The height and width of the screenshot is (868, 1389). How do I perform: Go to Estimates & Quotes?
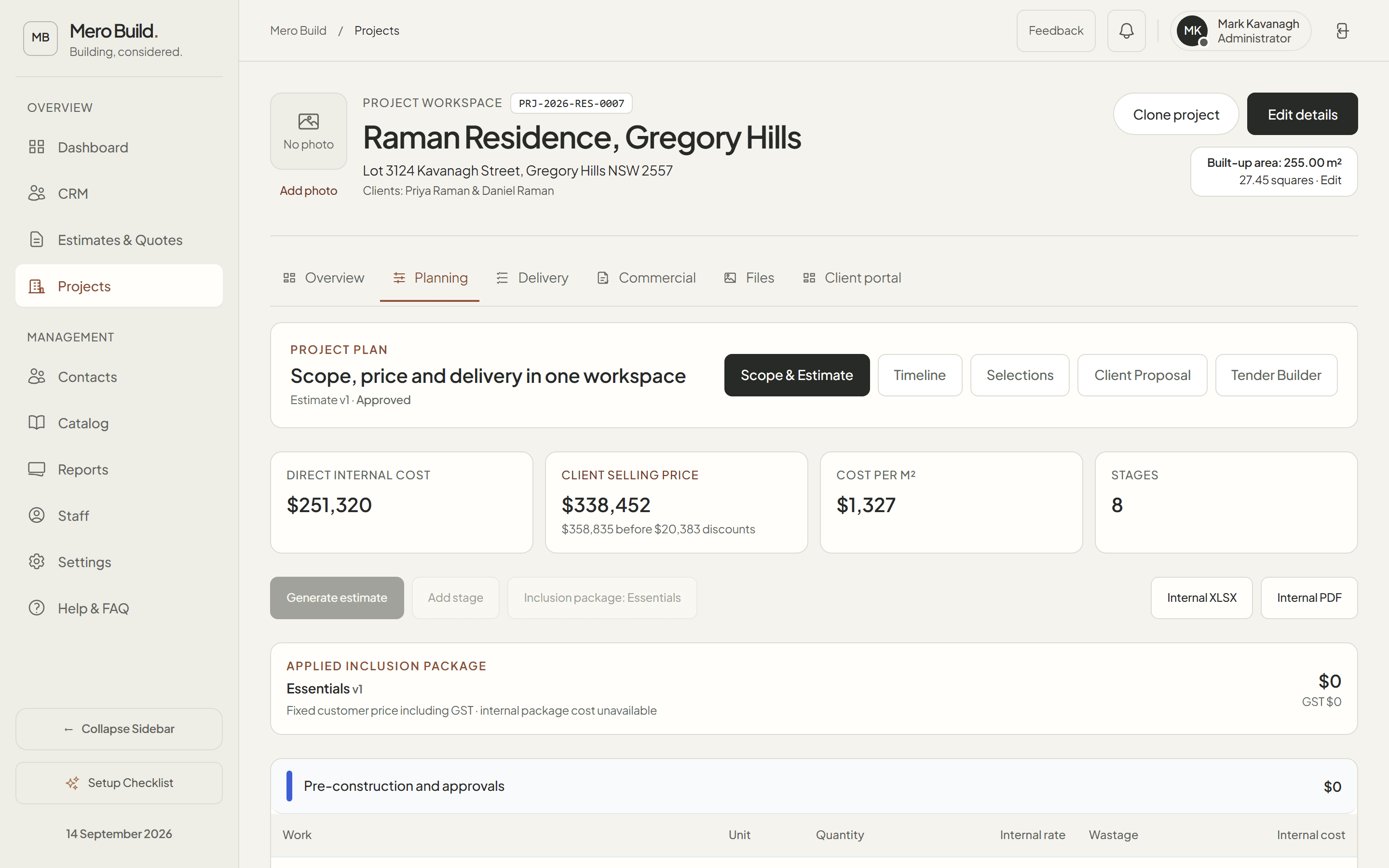coord(119,240)
